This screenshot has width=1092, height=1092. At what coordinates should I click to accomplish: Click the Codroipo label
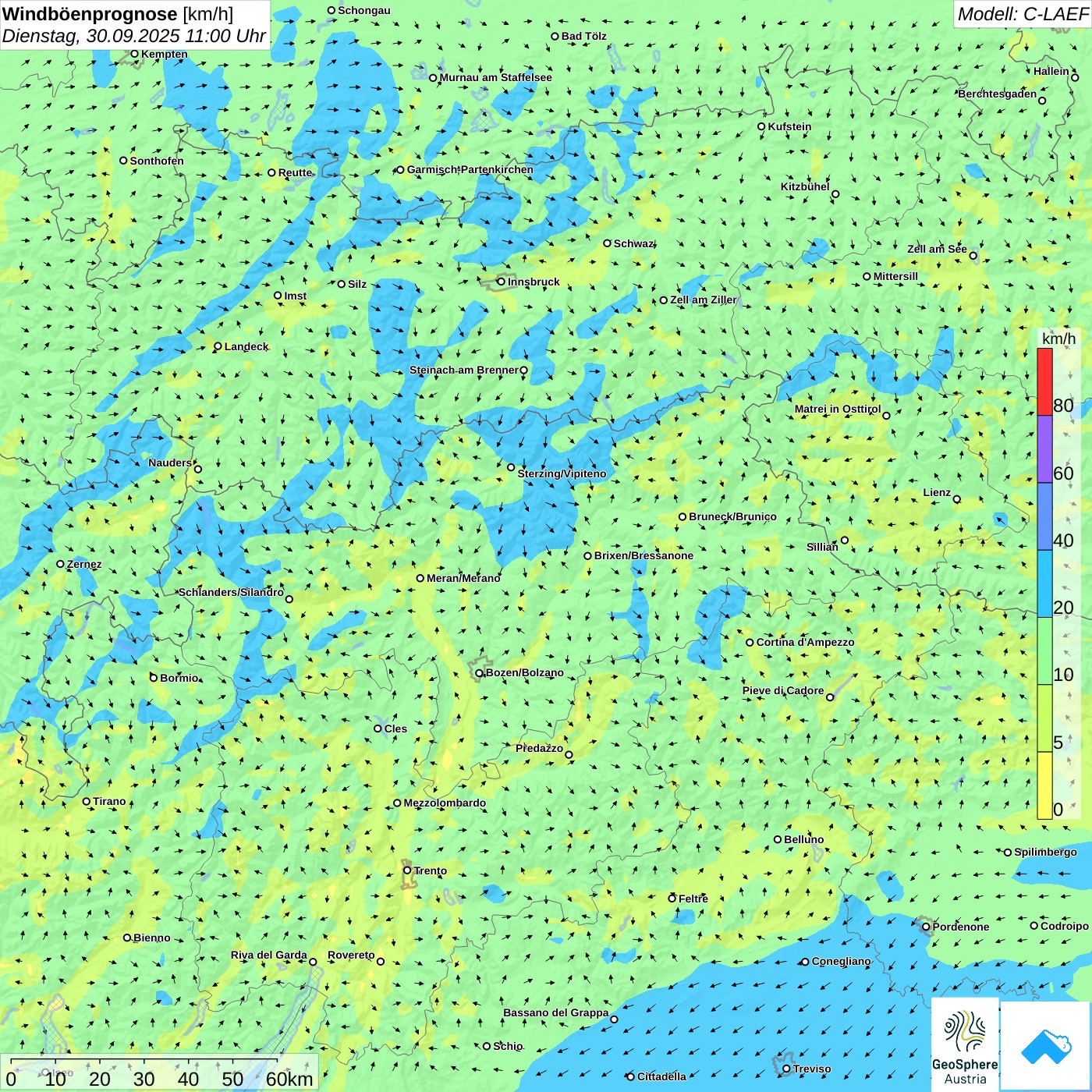[1065, 926]
